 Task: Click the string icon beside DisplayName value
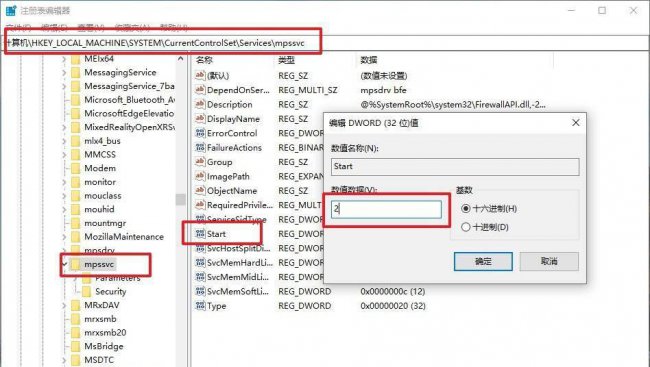coord(200,119)
